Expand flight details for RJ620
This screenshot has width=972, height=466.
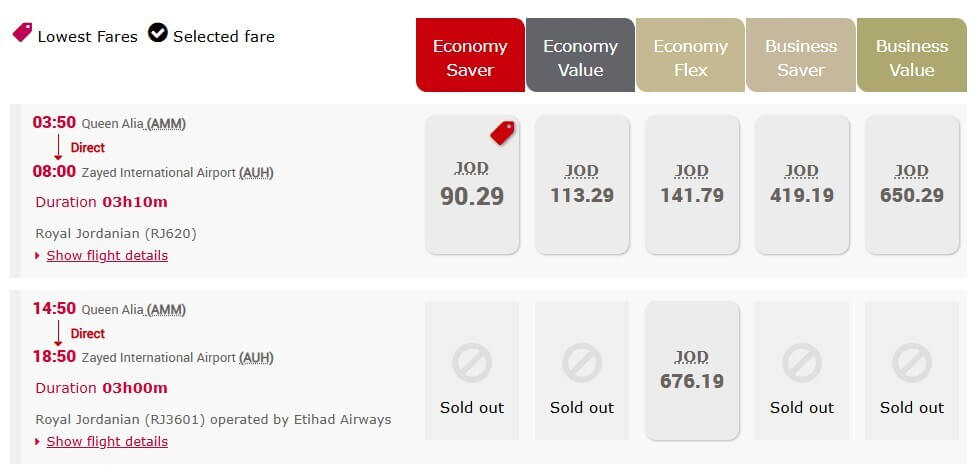coord(107,255)
